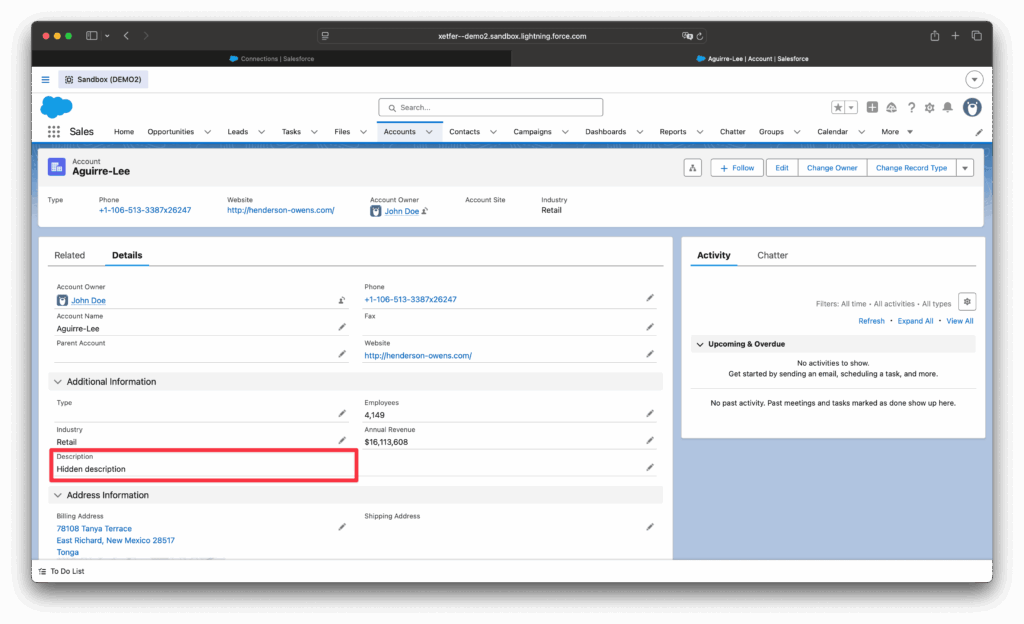Refresh the activity timeline

pos(871,321)
